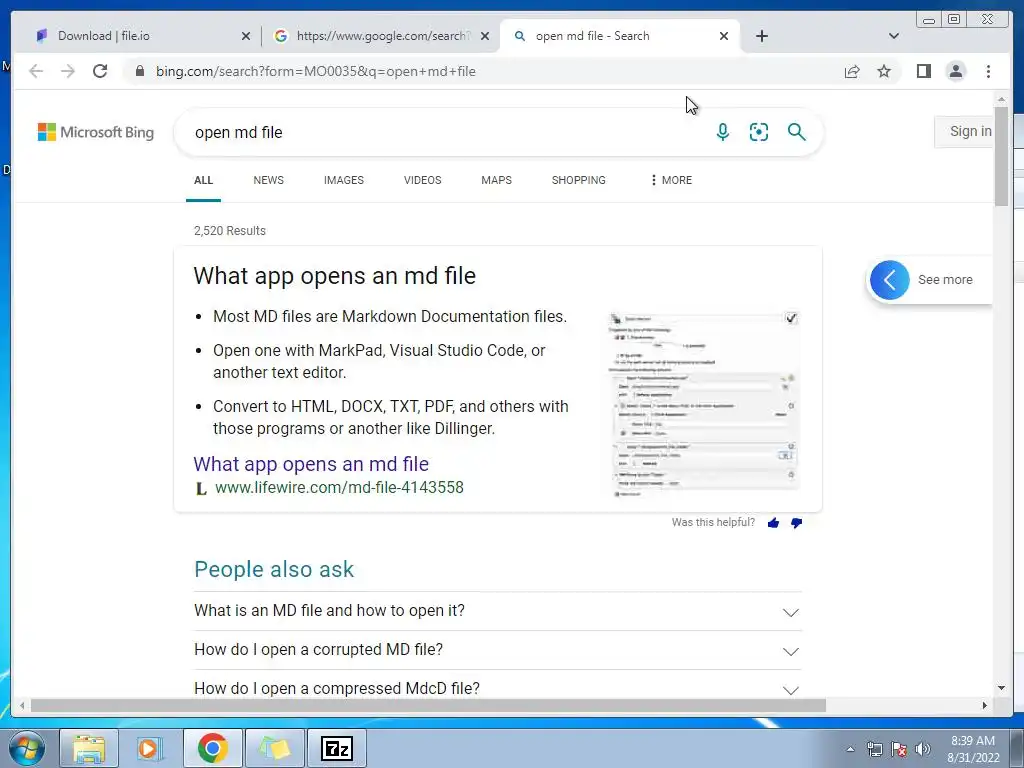Select the MAPS results tab
This screenshot has width=1024, height=768.
click(x=496, y=180)
